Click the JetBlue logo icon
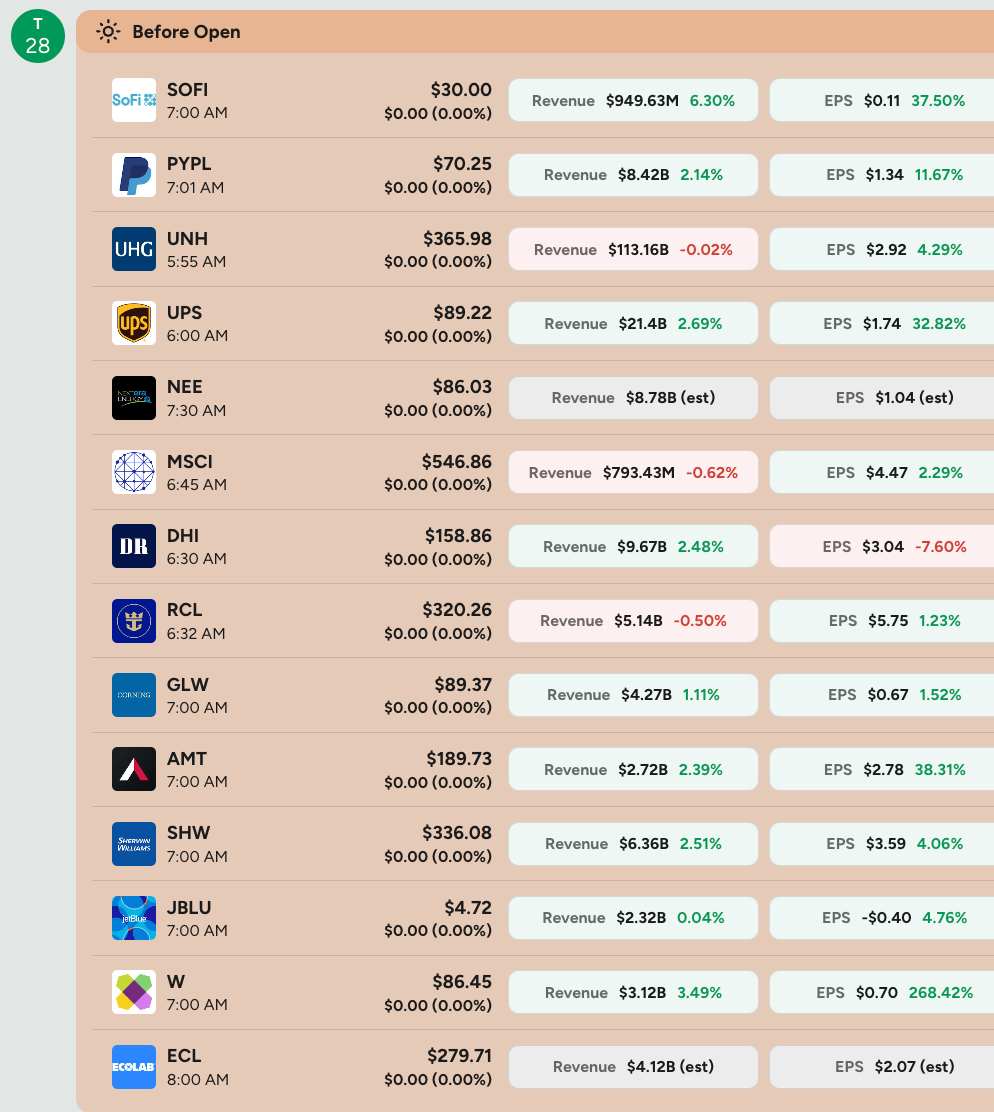994x1112 pixels. 134,918
